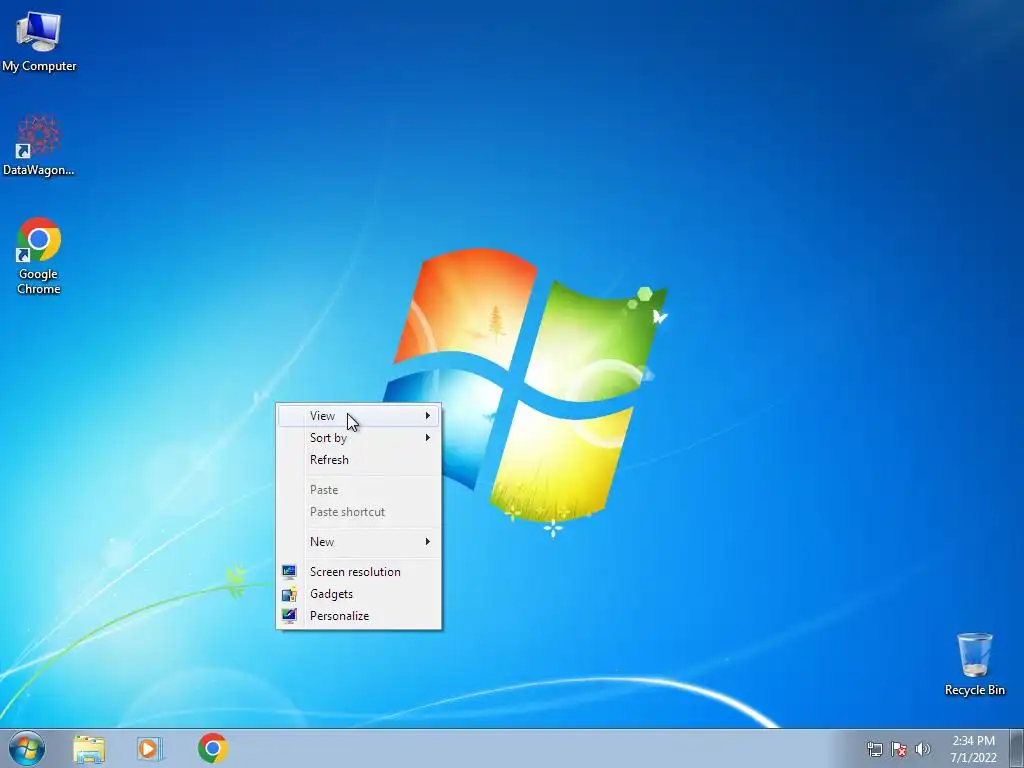Open the network tray icon
Screen dimensions: 1024x768
coord(874,749)
